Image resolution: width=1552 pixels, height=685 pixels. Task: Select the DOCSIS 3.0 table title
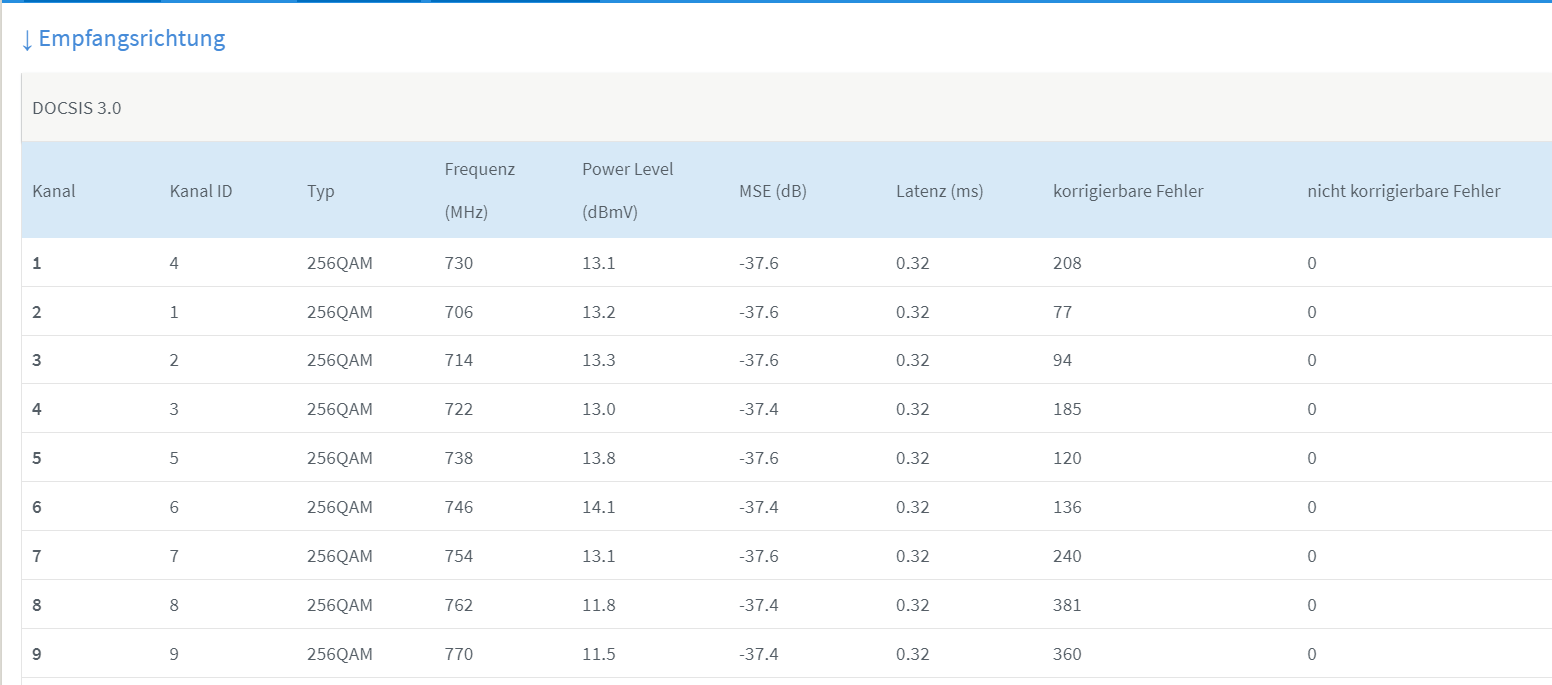[x=77, y=108]
